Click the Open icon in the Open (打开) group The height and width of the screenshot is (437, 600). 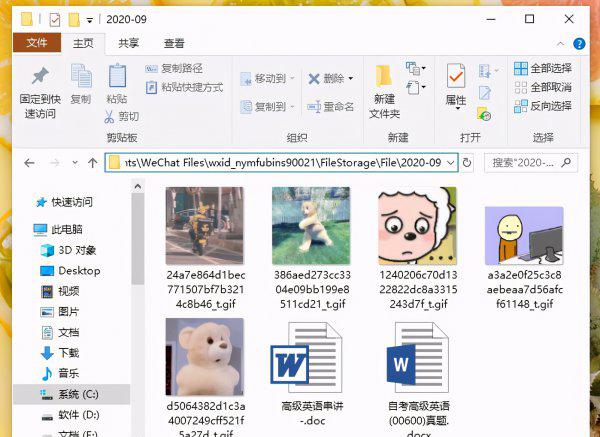pos(487,70)
